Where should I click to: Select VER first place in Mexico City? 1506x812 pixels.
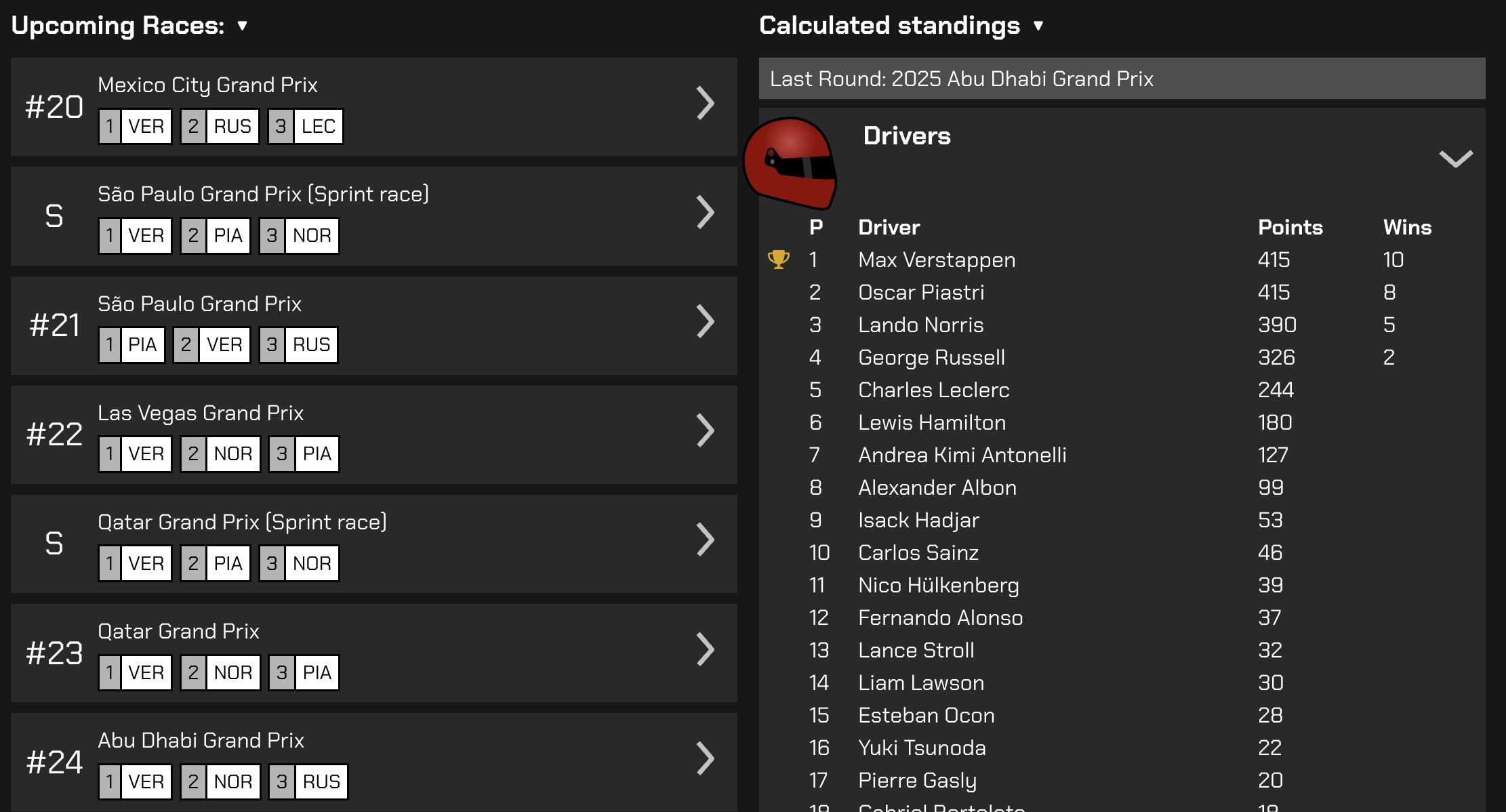point(146,127)
